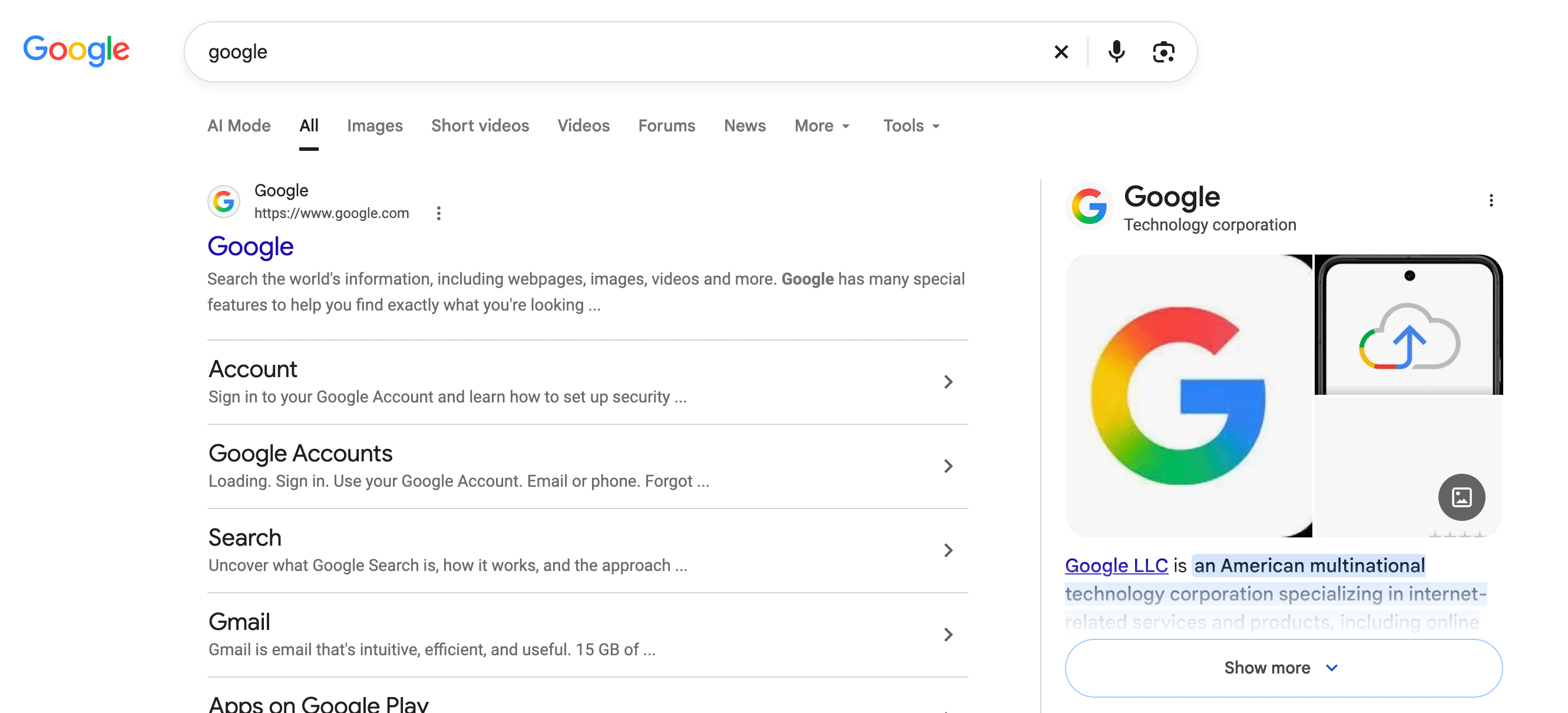Click the Apps on Google Play sitelink
This screenshot has width=1568, height=713.
pos(318,704)
